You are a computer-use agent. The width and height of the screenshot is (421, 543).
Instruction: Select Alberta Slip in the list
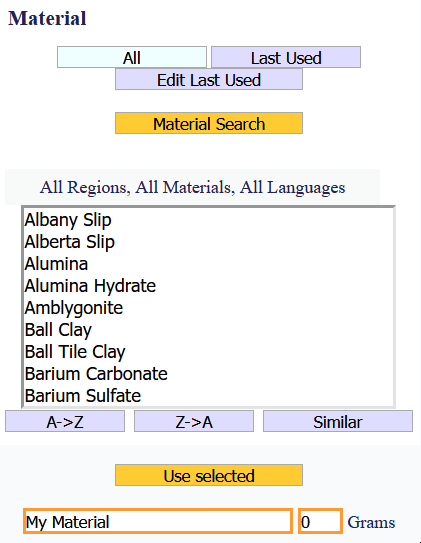point(209,242)
